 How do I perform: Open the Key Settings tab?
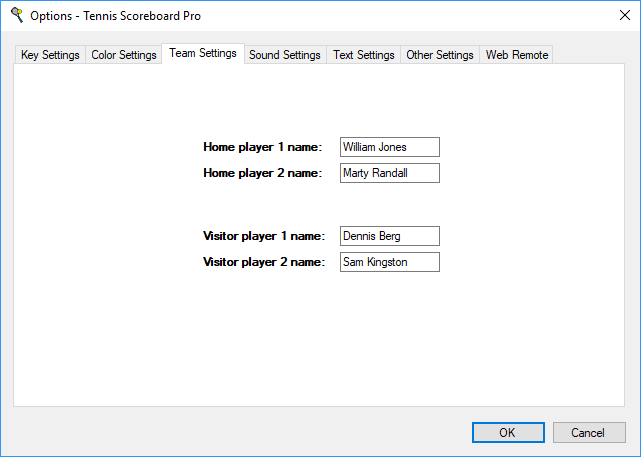coord(50,55)
